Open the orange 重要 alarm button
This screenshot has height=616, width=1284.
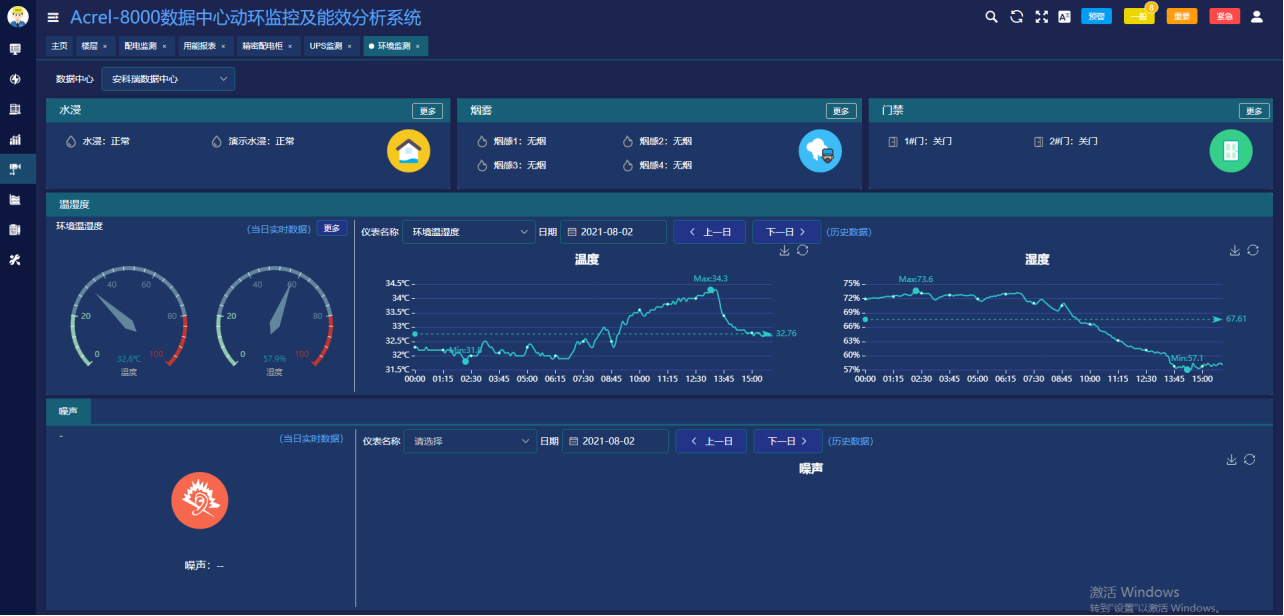click(1182, 16)
